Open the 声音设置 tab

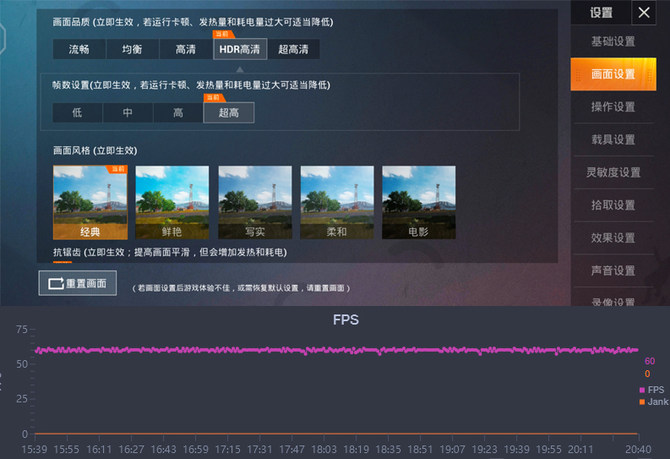point(612,271)
